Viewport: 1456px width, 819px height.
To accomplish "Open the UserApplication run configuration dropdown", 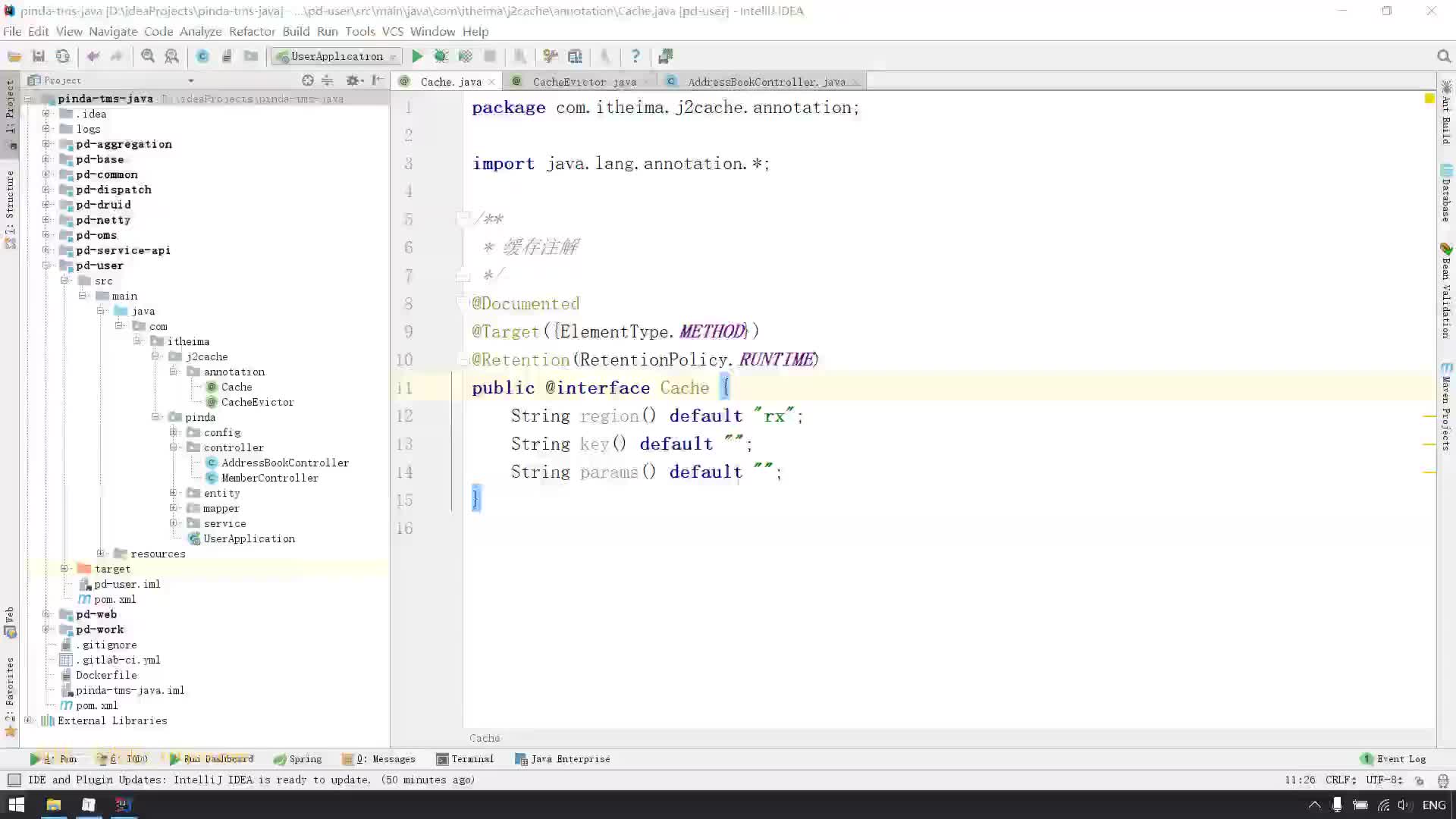I will (x=337, y=56).
